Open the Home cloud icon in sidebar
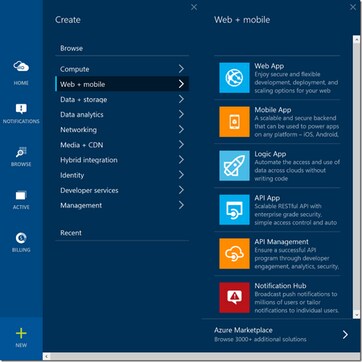 coord(21,66)
